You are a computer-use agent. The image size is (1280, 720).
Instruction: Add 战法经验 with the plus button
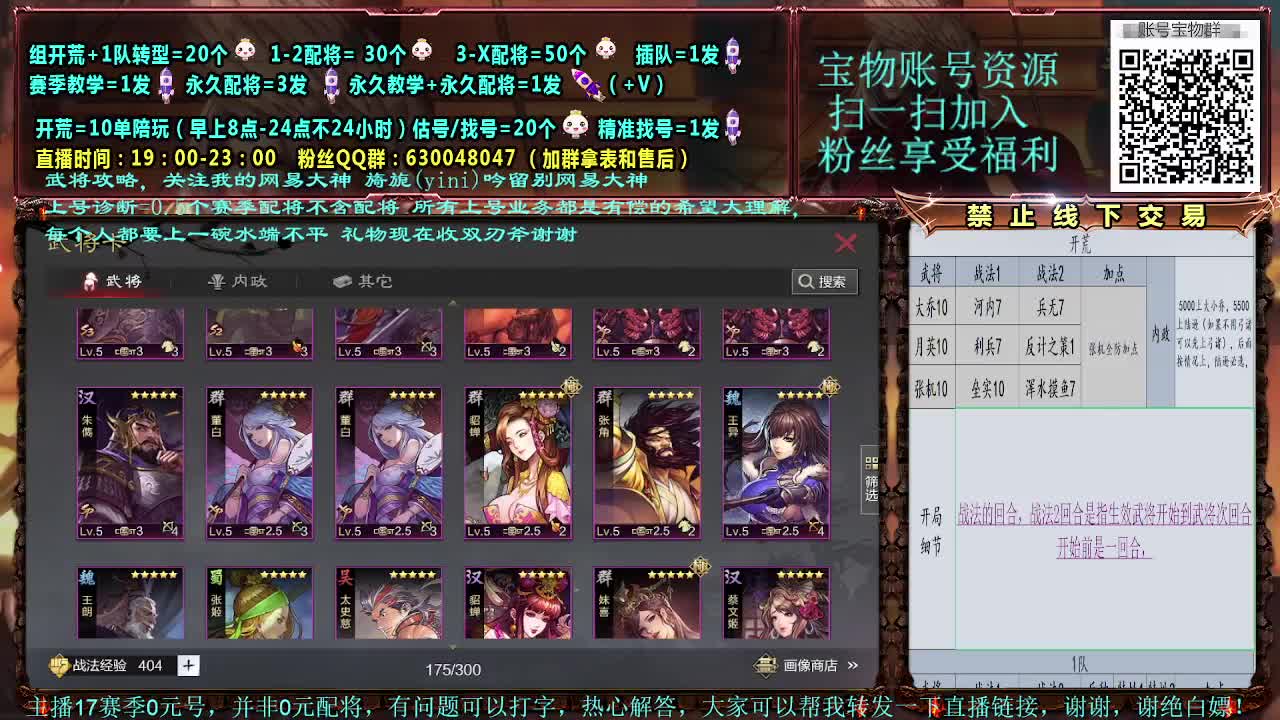tap(188, 665)
